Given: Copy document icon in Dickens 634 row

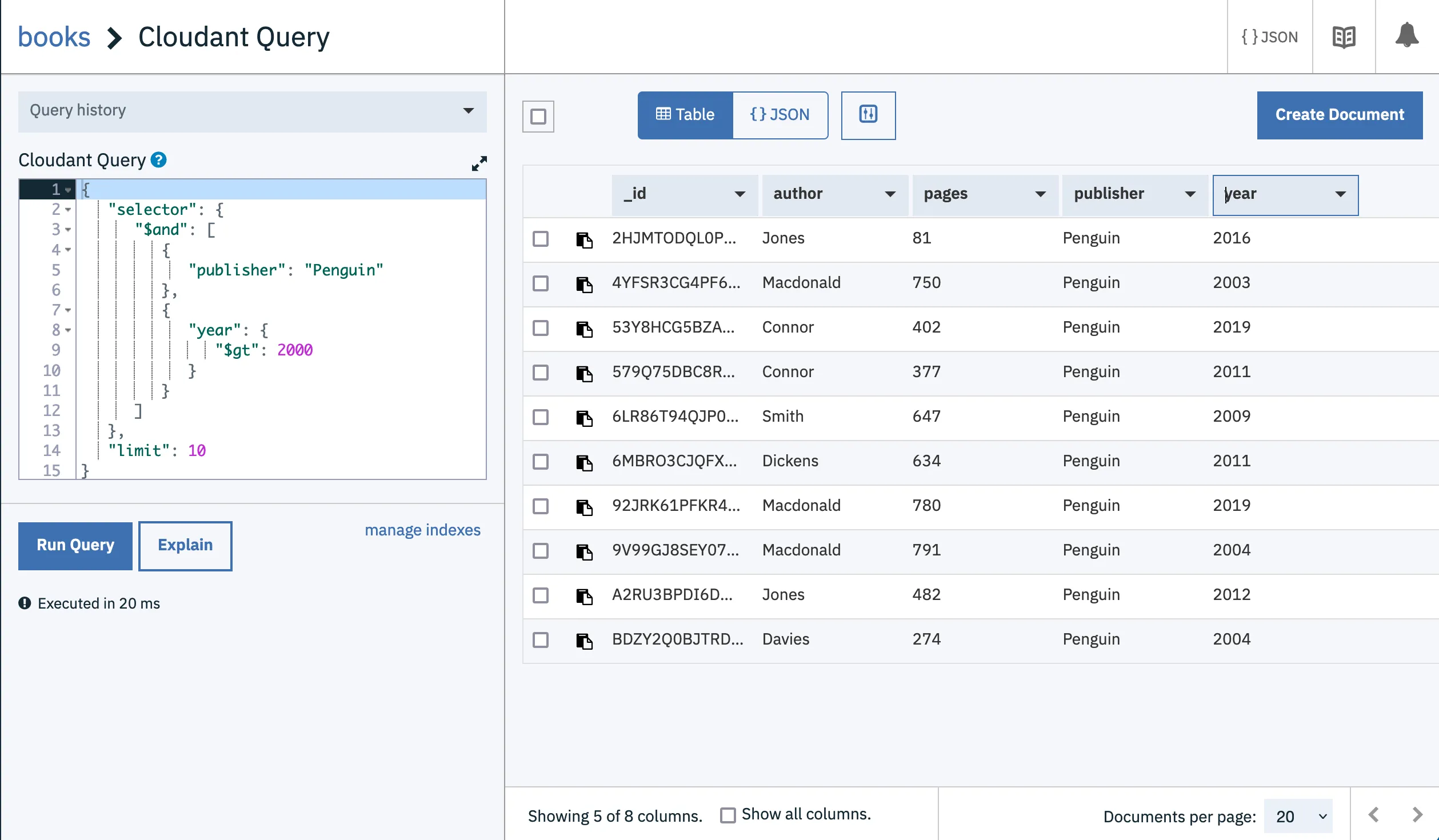Looking at the screenshot, I should click(584, 462).
